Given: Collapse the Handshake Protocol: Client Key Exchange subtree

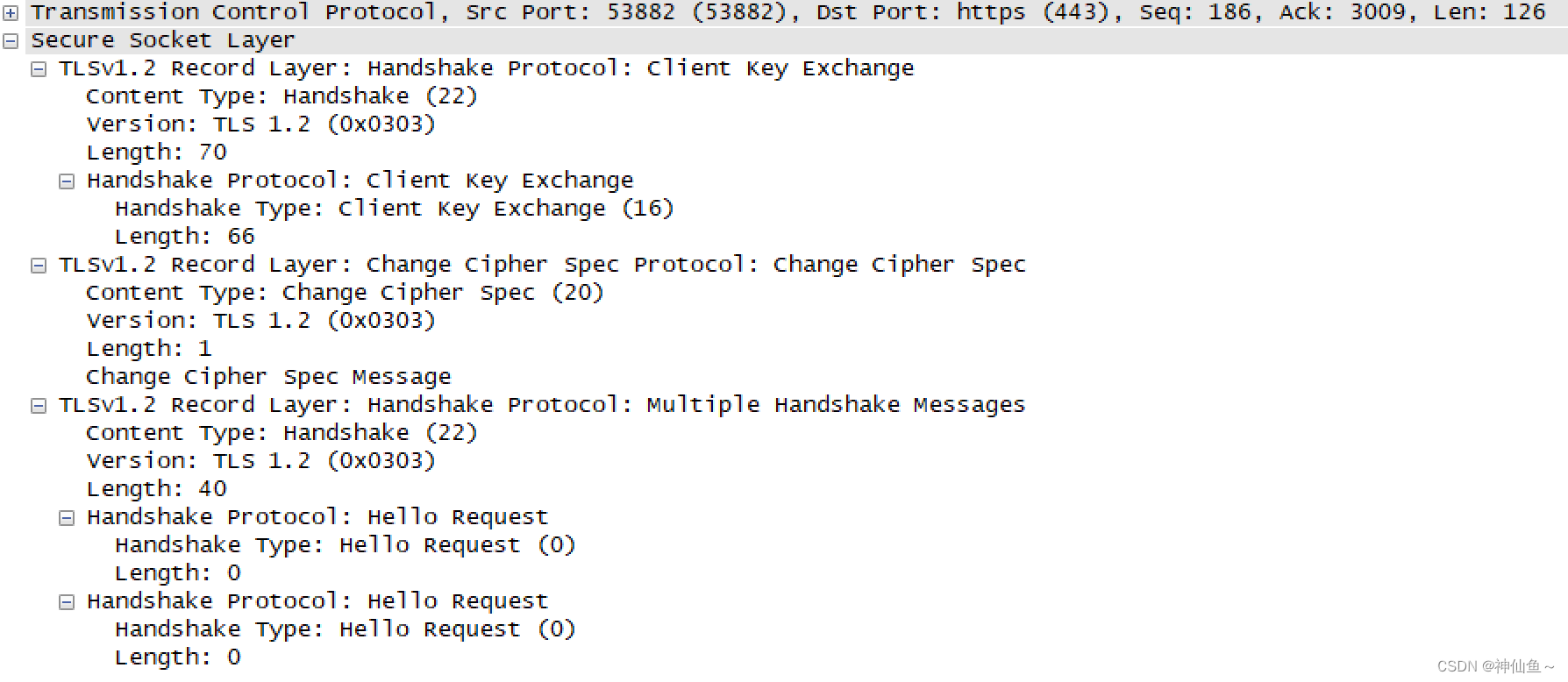Looking at the screenshot, I should click(67, 181).
